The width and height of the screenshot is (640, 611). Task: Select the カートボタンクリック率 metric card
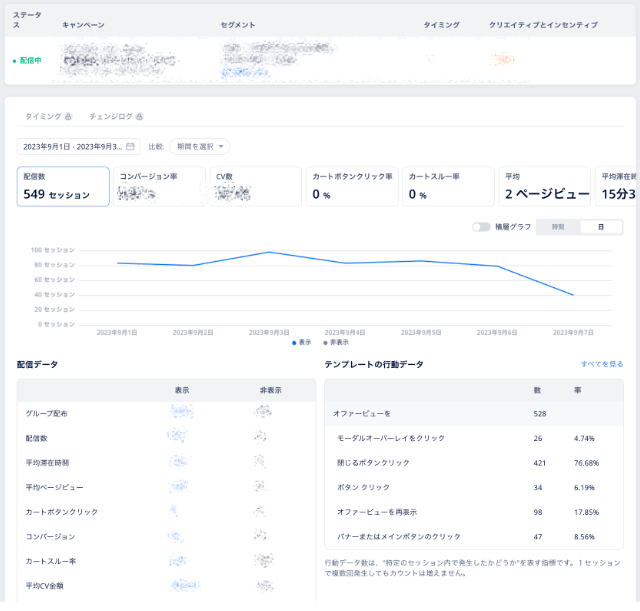(x=352, y=186)
